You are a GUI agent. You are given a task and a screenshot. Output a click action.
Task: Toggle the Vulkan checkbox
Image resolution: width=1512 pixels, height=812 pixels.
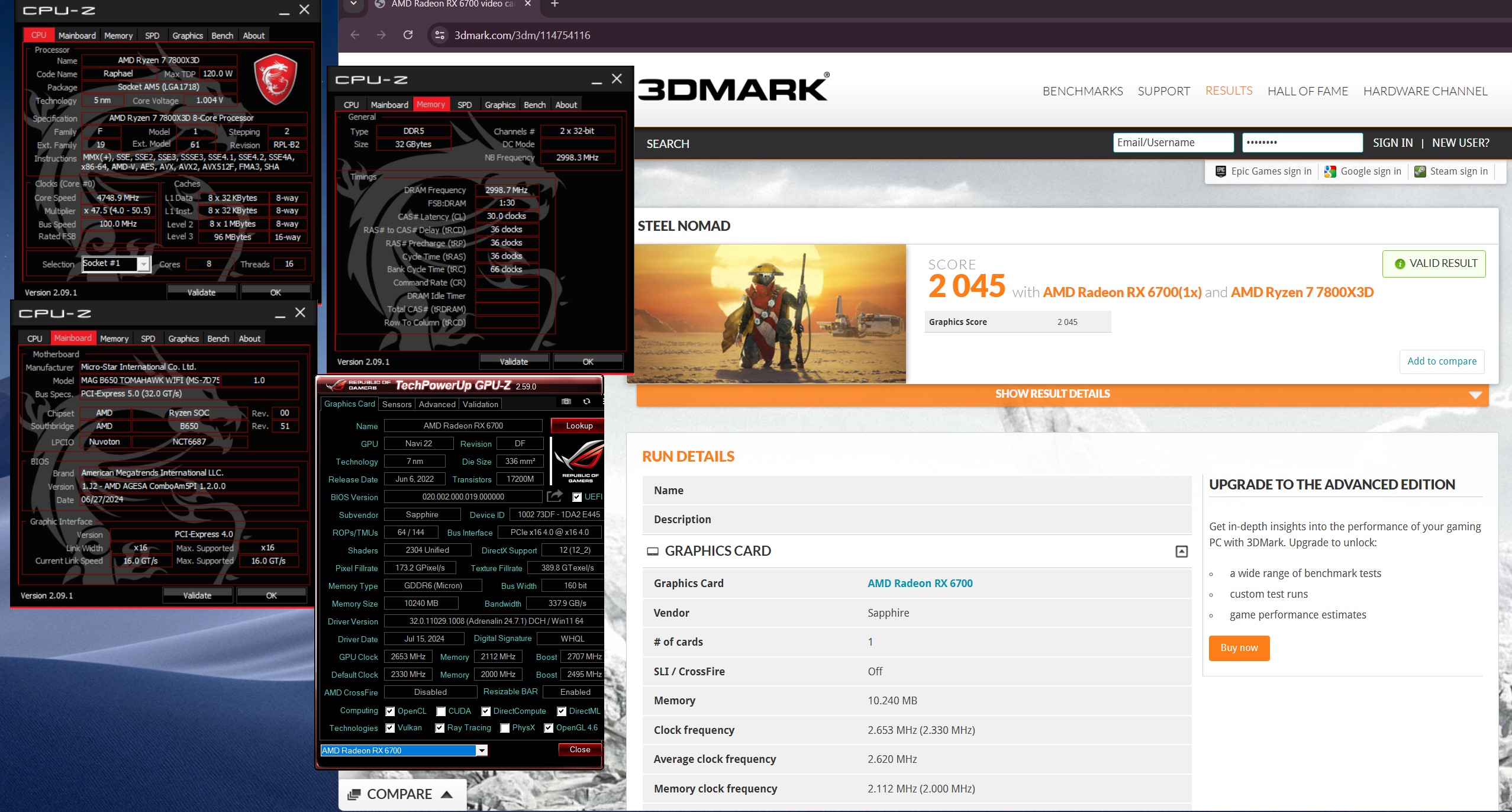click(x=390, y=728)
